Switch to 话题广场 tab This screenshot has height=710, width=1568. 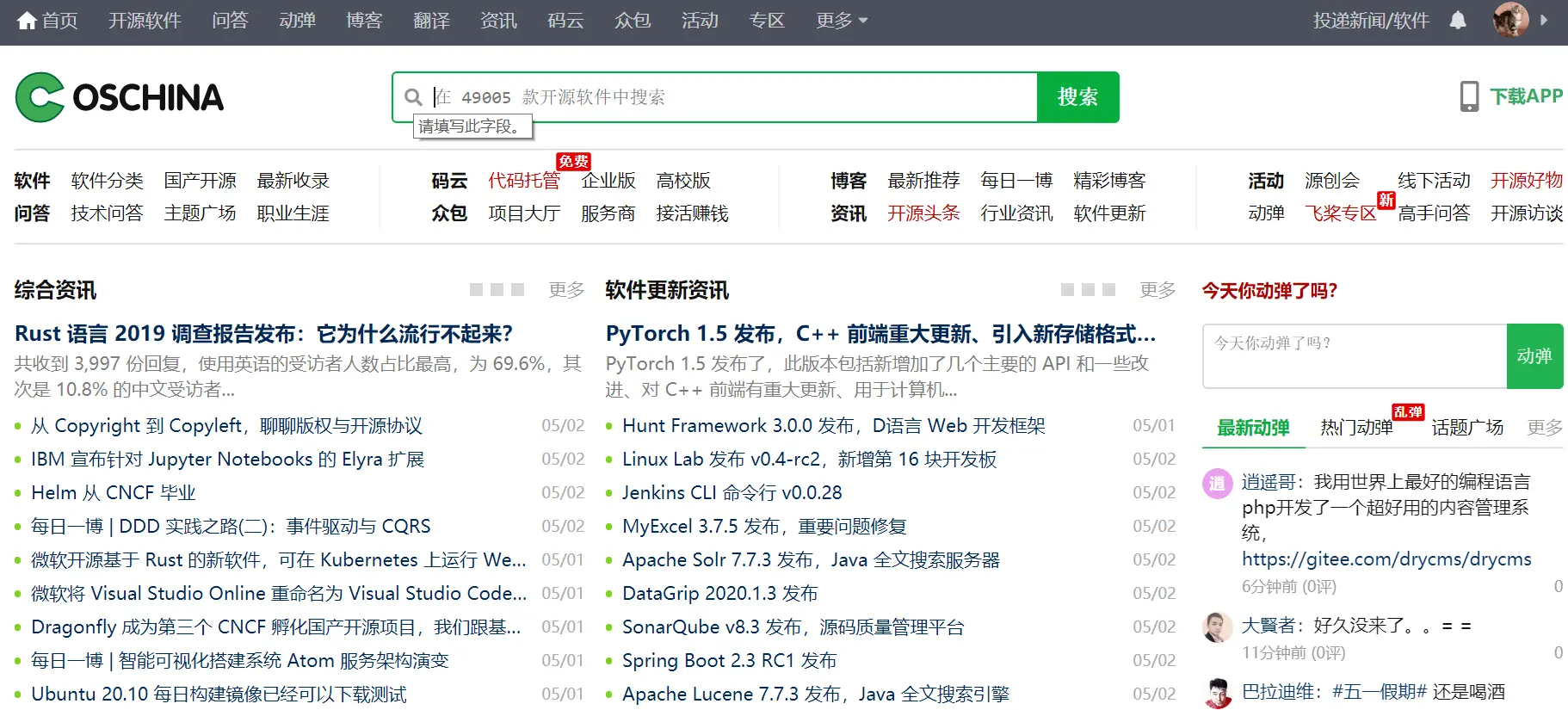[1467, 428]
